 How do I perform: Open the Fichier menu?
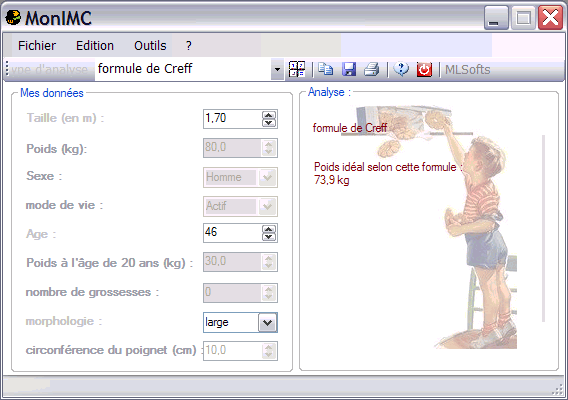point(37,46)
